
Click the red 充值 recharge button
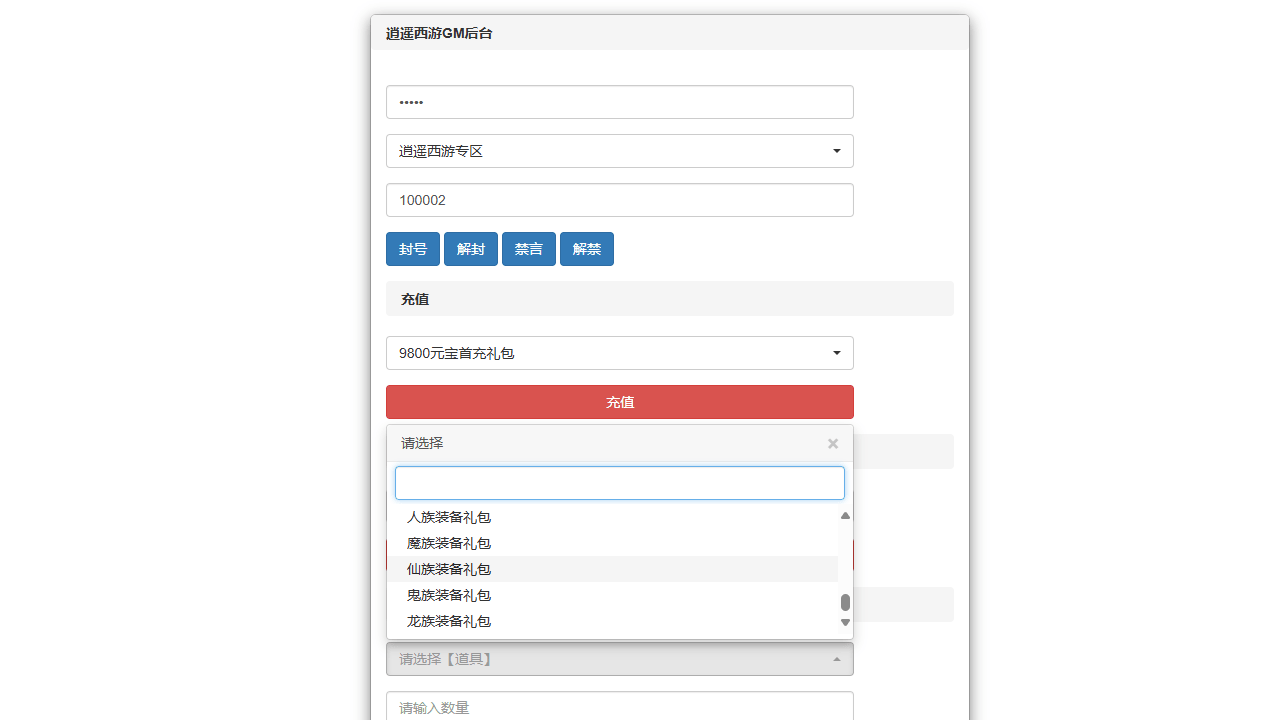tap(620, 402)
